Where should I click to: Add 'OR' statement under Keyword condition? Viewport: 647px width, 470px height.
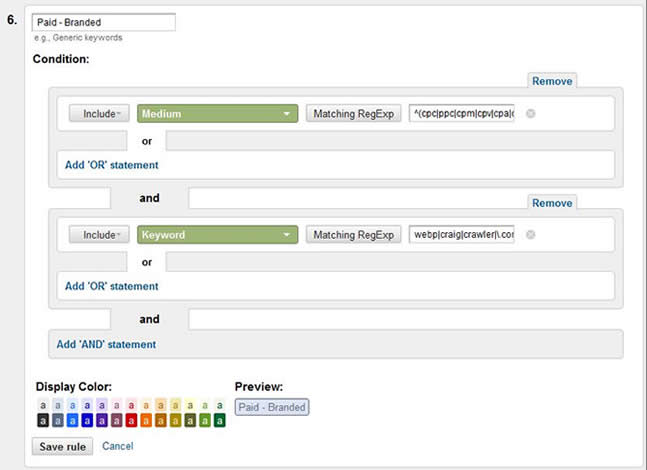pyautogui.click(x=111, y=286)
